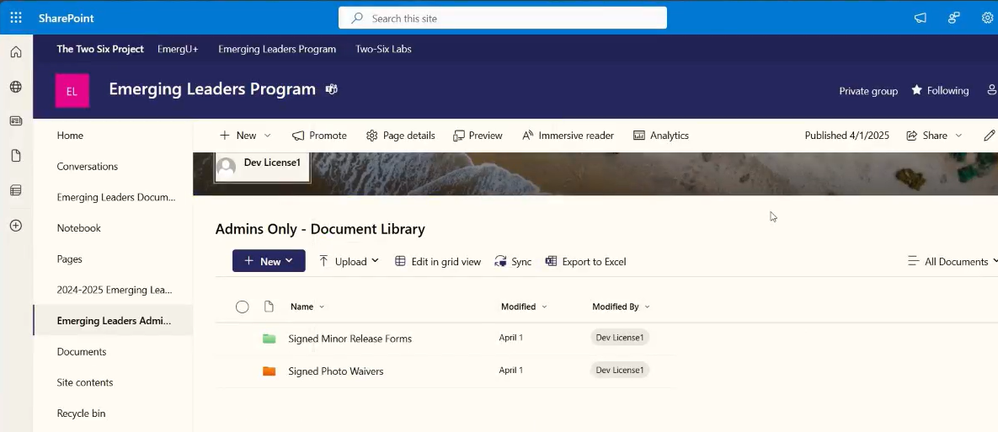Screen dimensions: 998x432
Task: Click the Published 4/1/2025 status
Action: click(x=847, y=136)
